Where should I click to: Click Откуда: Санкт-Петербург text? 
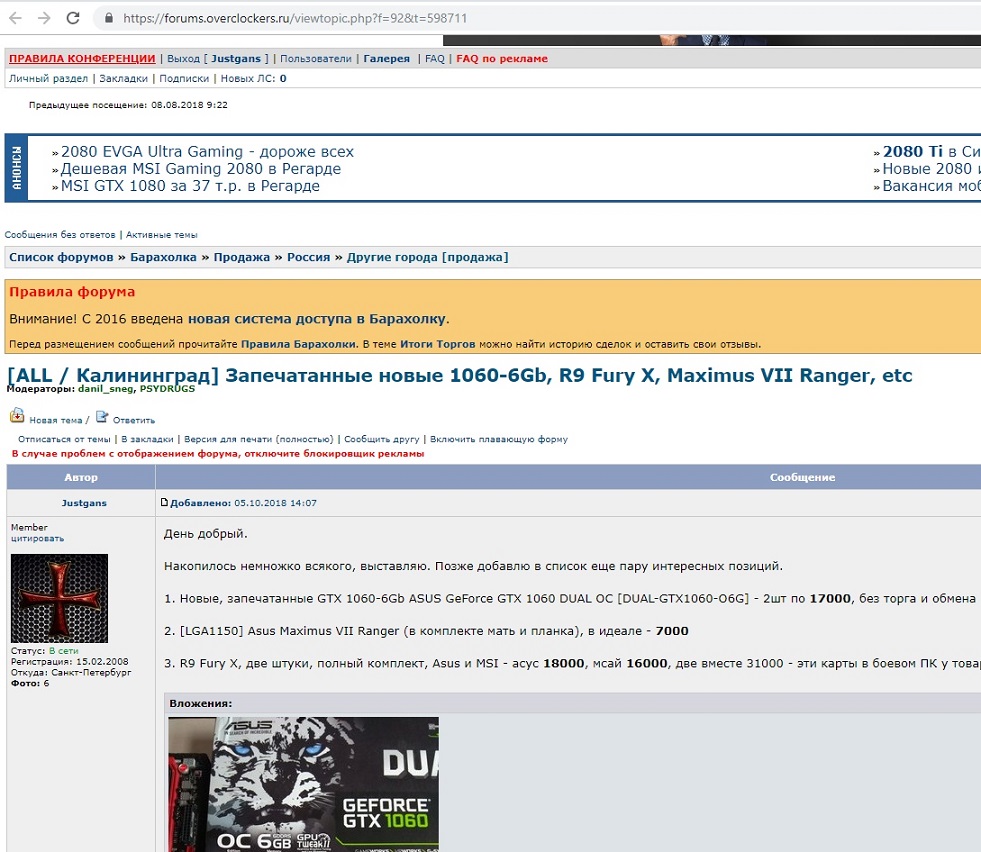click(x=71, y=672)
